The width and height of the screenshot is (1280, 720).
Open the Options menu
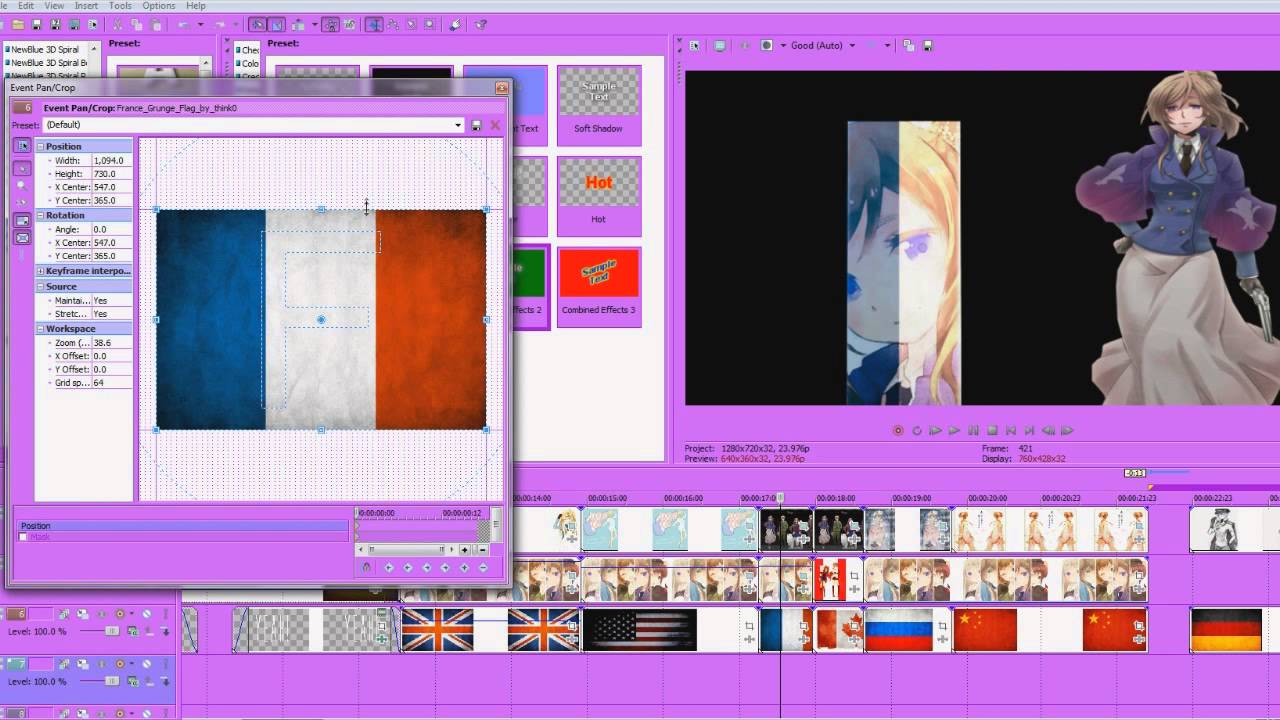point(158,6)
